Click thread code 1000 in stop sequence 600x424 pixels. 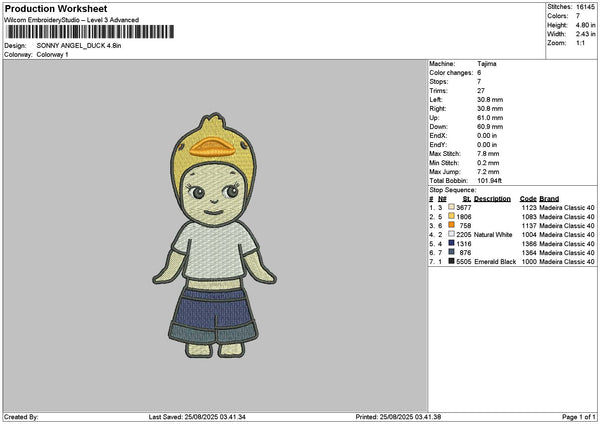click(529, 262)
